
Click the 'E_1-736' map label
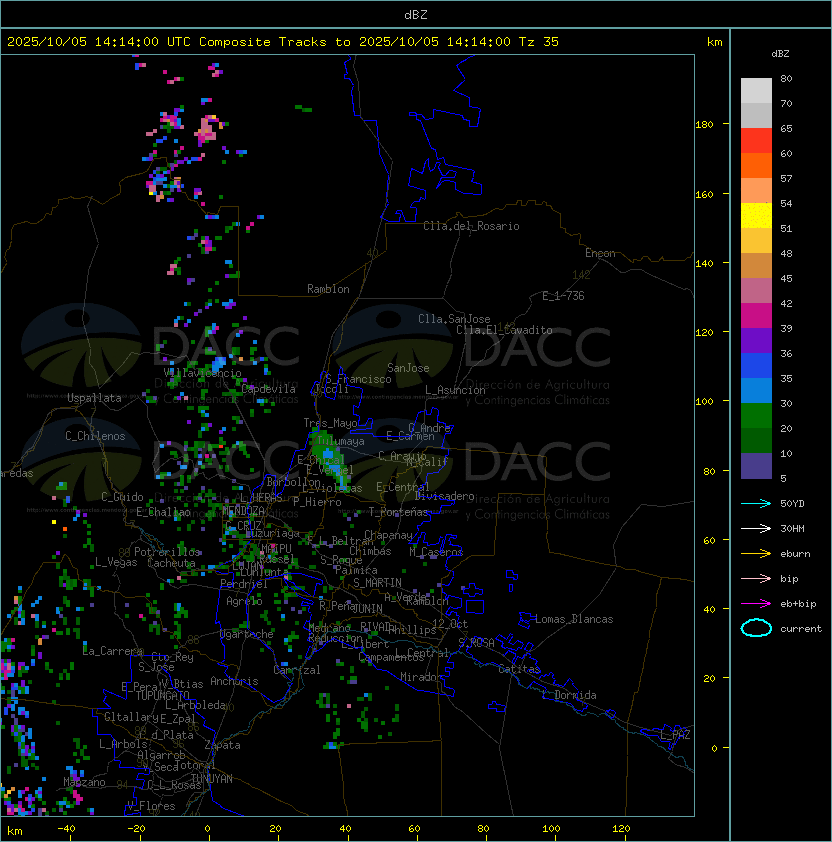coord(563,296)
